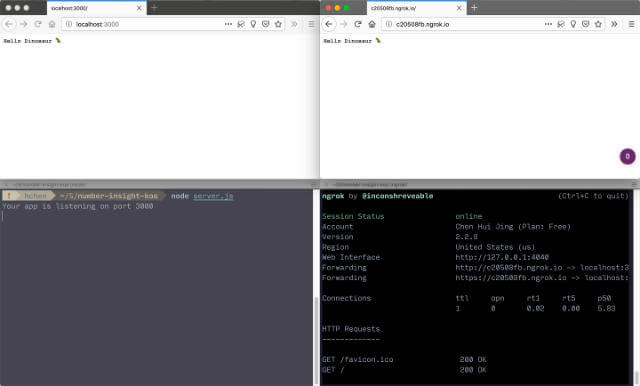Reload the localhost:3000 page
The height and width of the screenshot is (386, 640).
[38, 24]
